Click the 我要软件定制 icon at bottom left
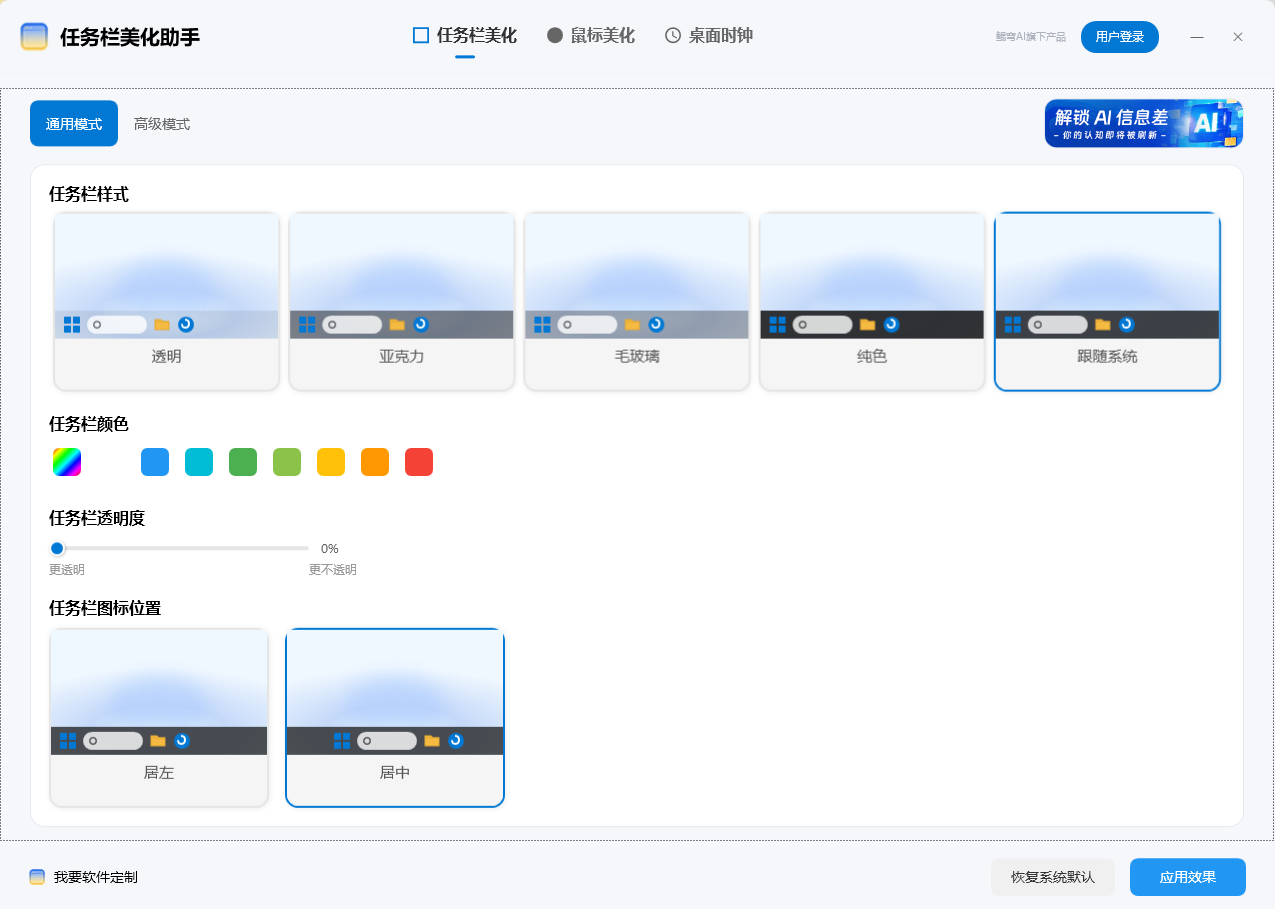The image size is (1275, 909). (38, 877)
